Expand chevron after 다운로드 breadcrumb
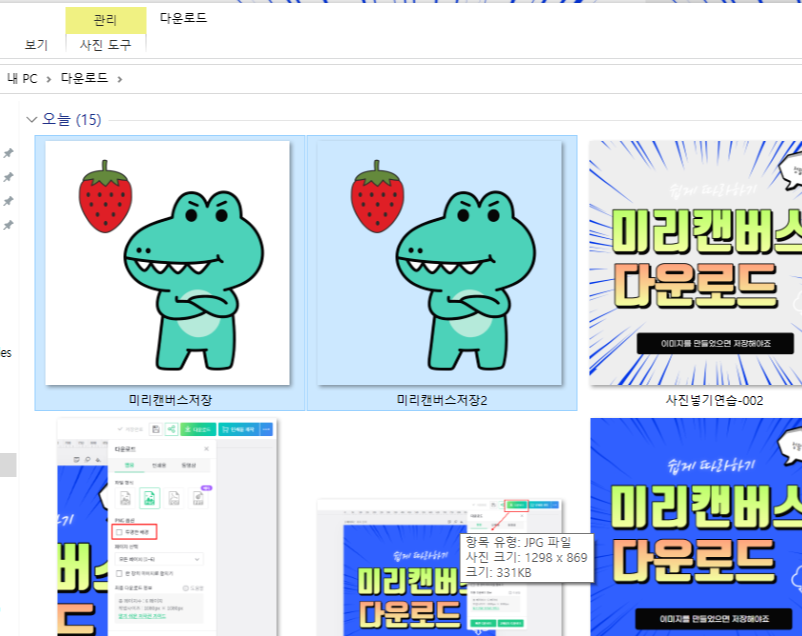This screenshot has width=802, height=636. [x=119, y=79]
